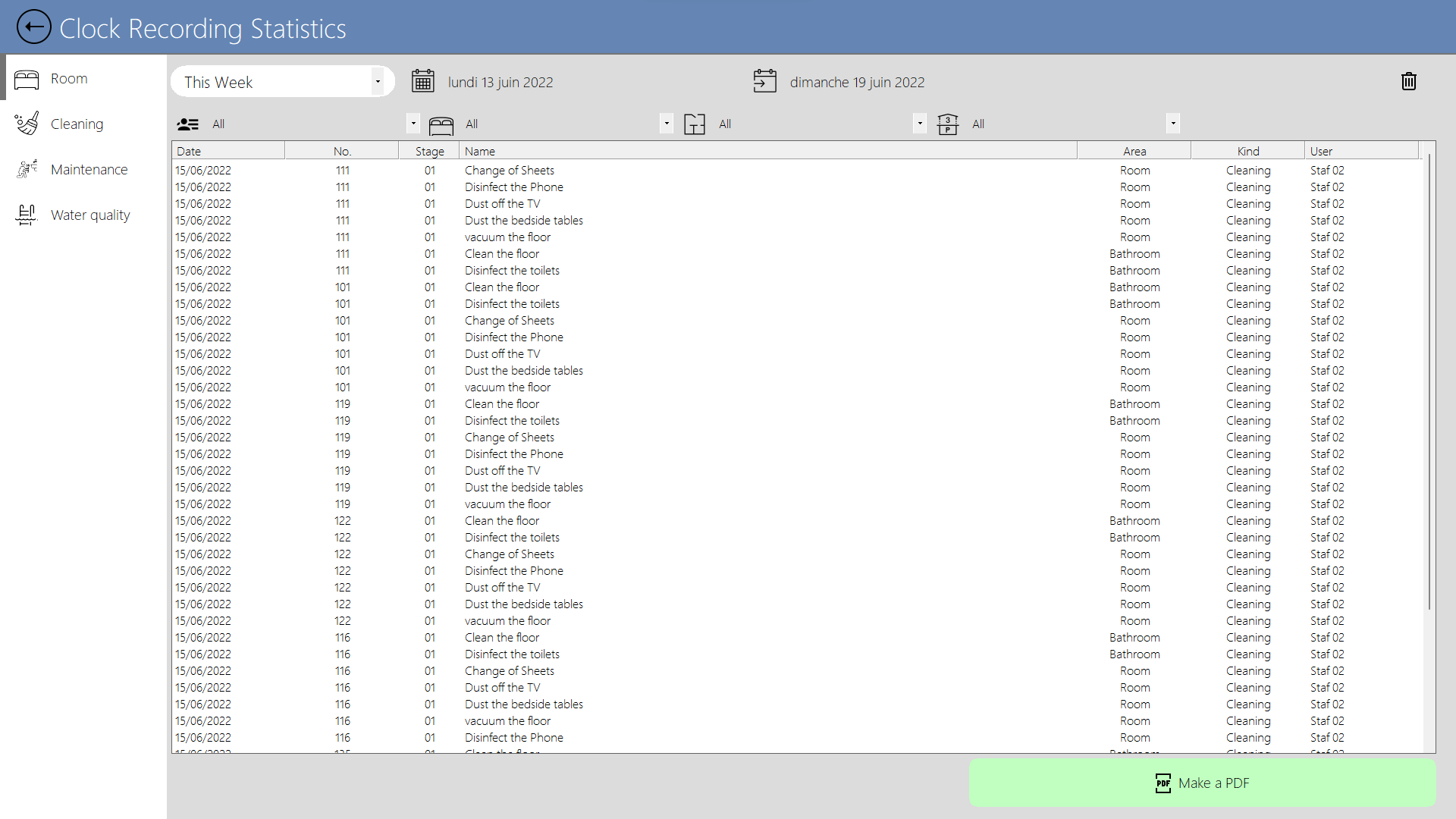1456x819 pixels.
Task: Select the Water quality section
Action: coord(90,215)
